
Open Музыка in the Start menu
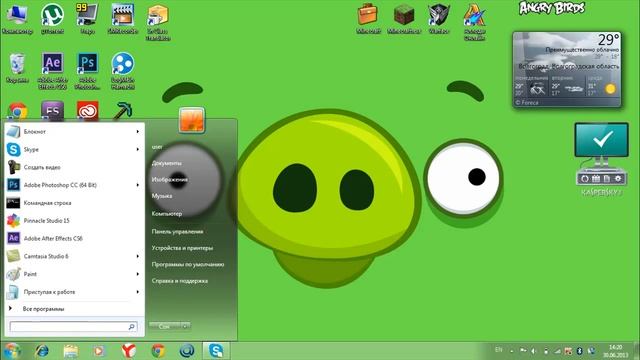(x=162, y=196)
